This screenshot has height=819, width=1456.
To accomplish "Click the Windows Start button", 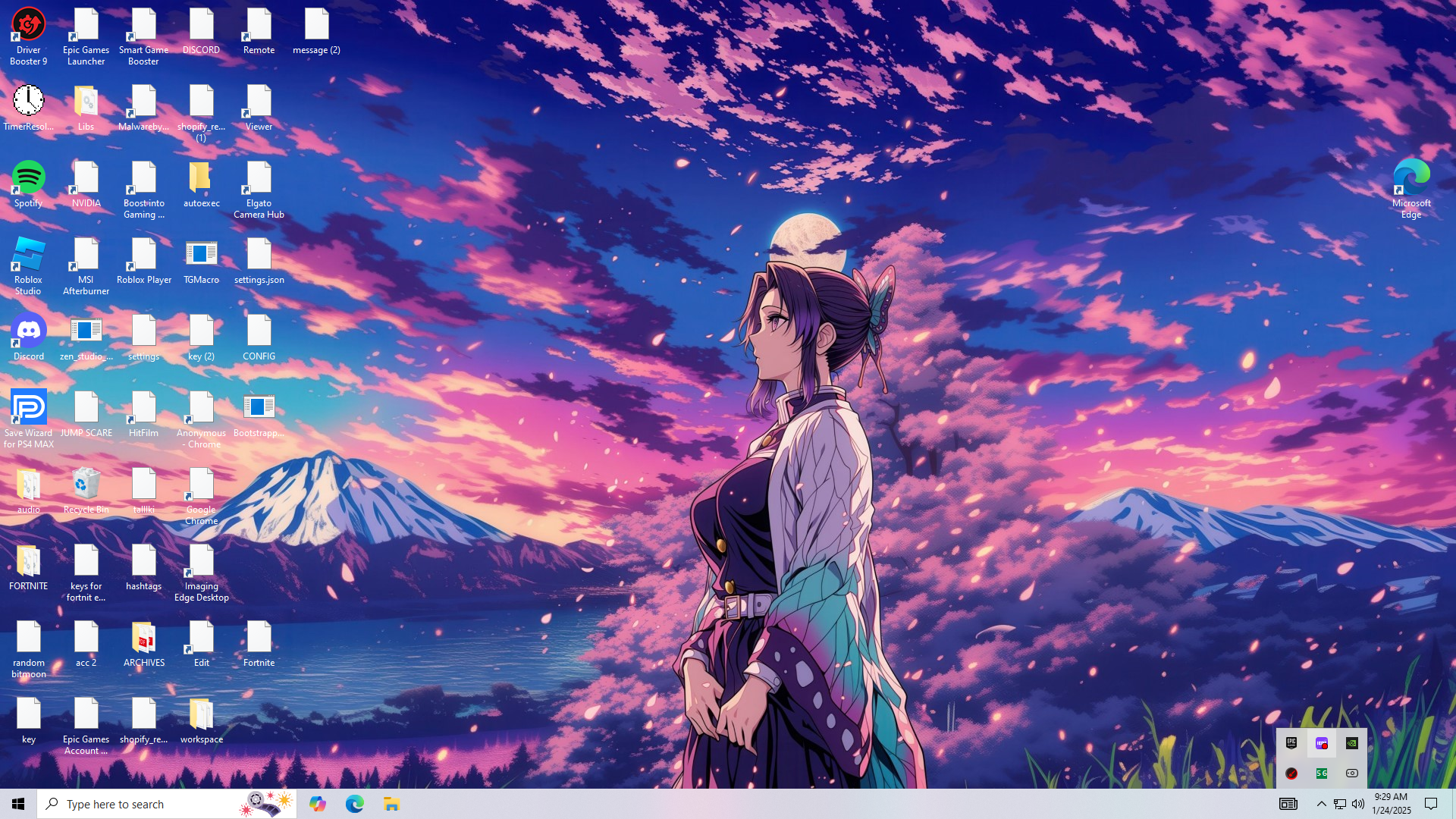I will pos(18,804).
